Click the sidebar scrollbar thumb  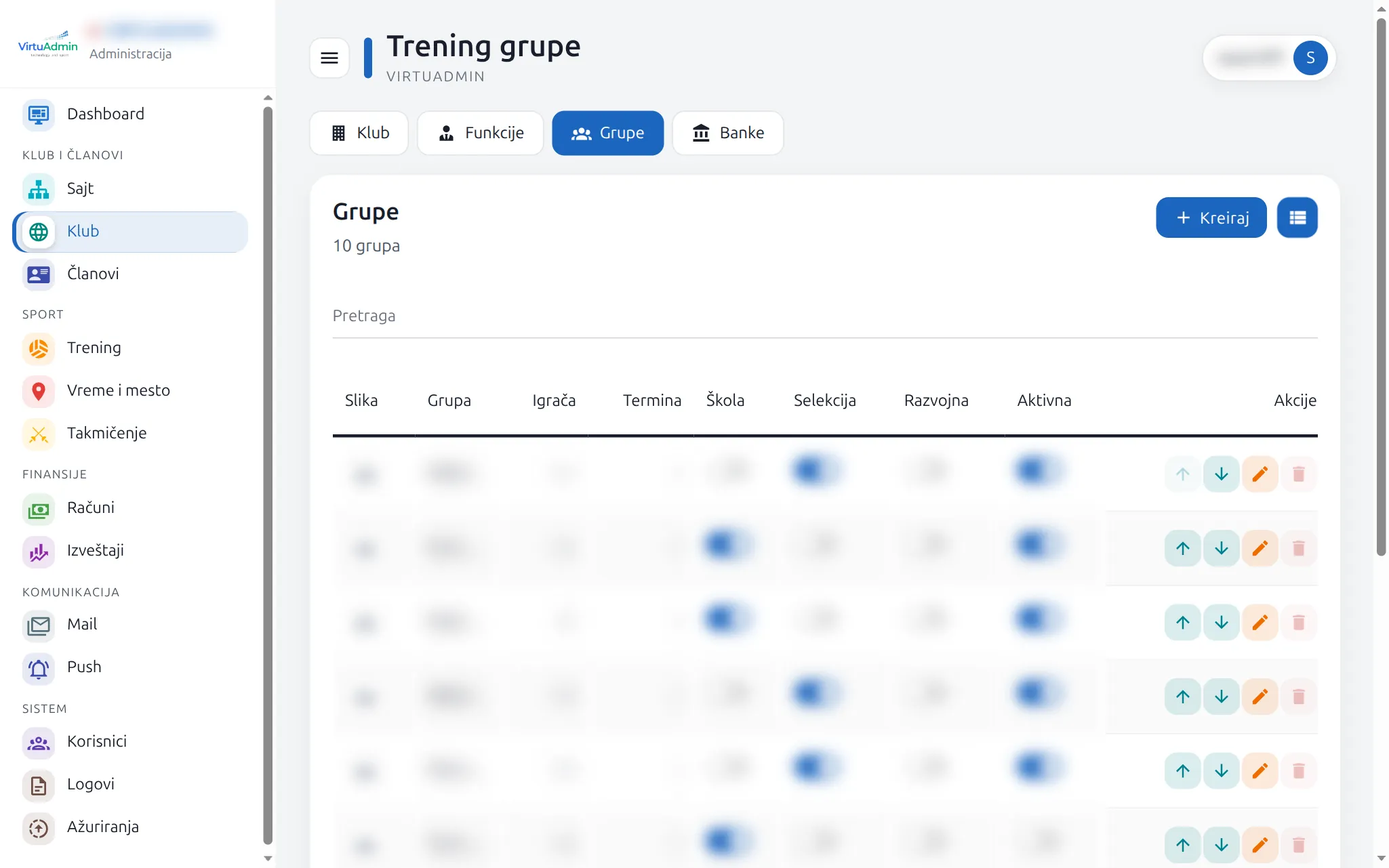268,474
